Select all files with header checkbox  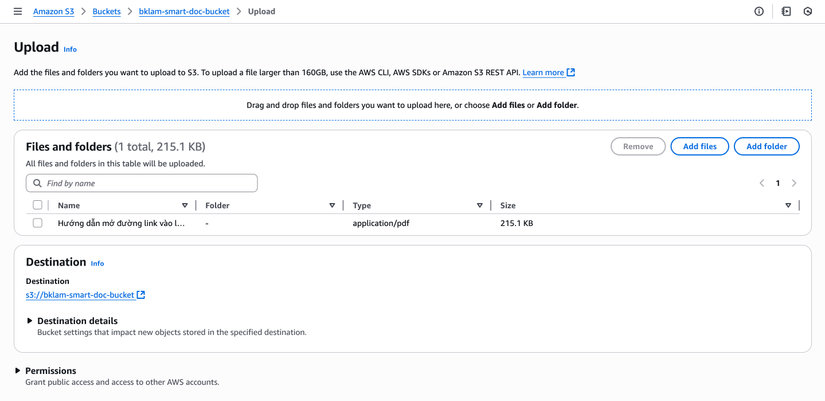tap(38, 205)
